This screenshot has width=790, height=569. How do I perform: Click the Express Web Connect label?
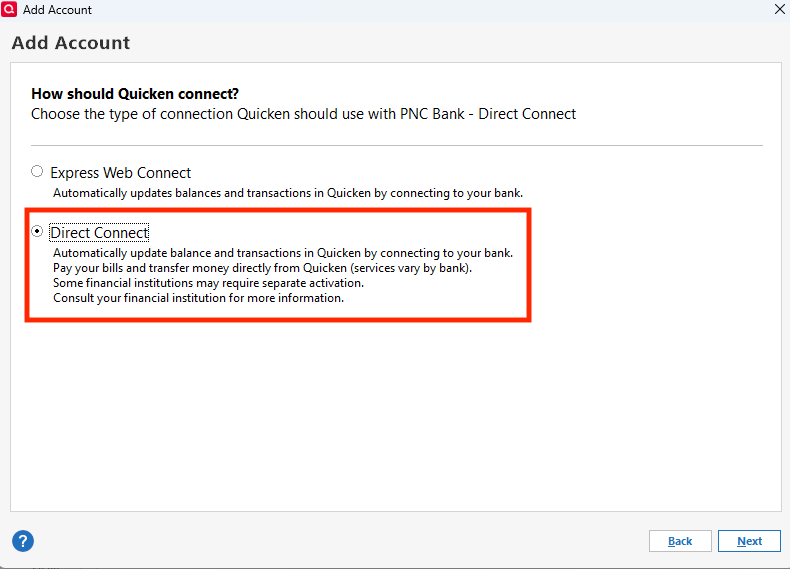point(120,173)
